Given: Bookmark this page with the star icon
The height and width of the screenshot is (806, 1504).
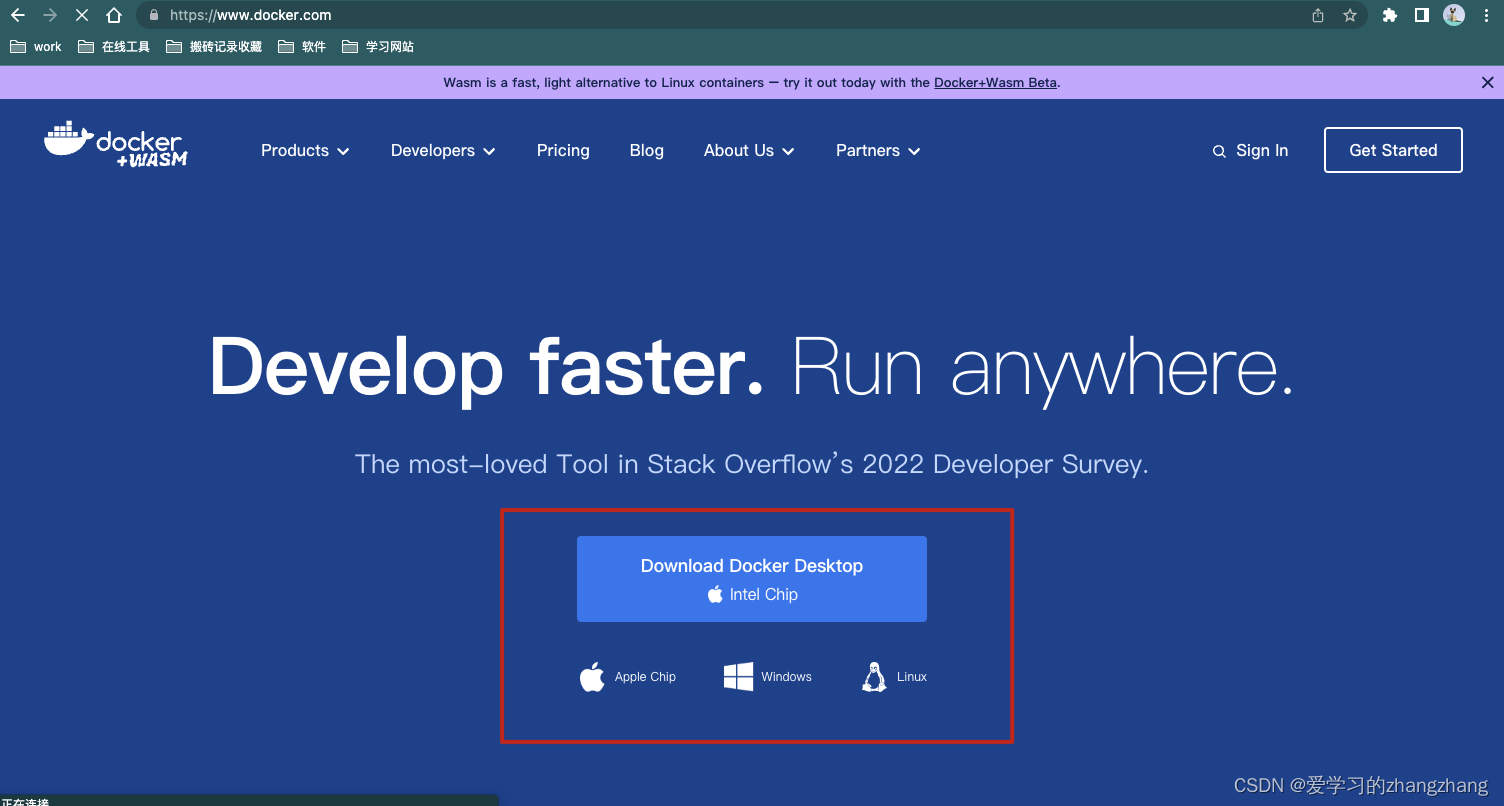Looking at the screenshot, I should pos(1349,15).
